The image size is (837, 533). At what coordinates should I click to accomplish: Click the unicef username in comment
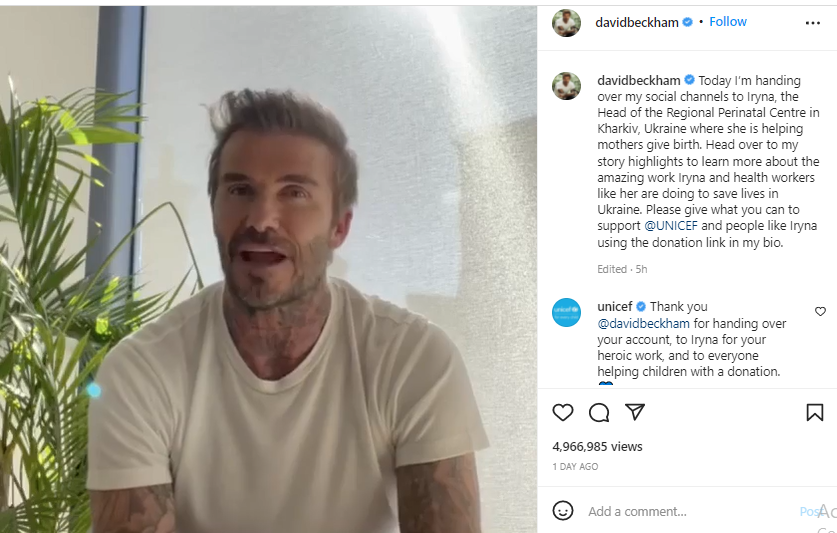(614, 307)
